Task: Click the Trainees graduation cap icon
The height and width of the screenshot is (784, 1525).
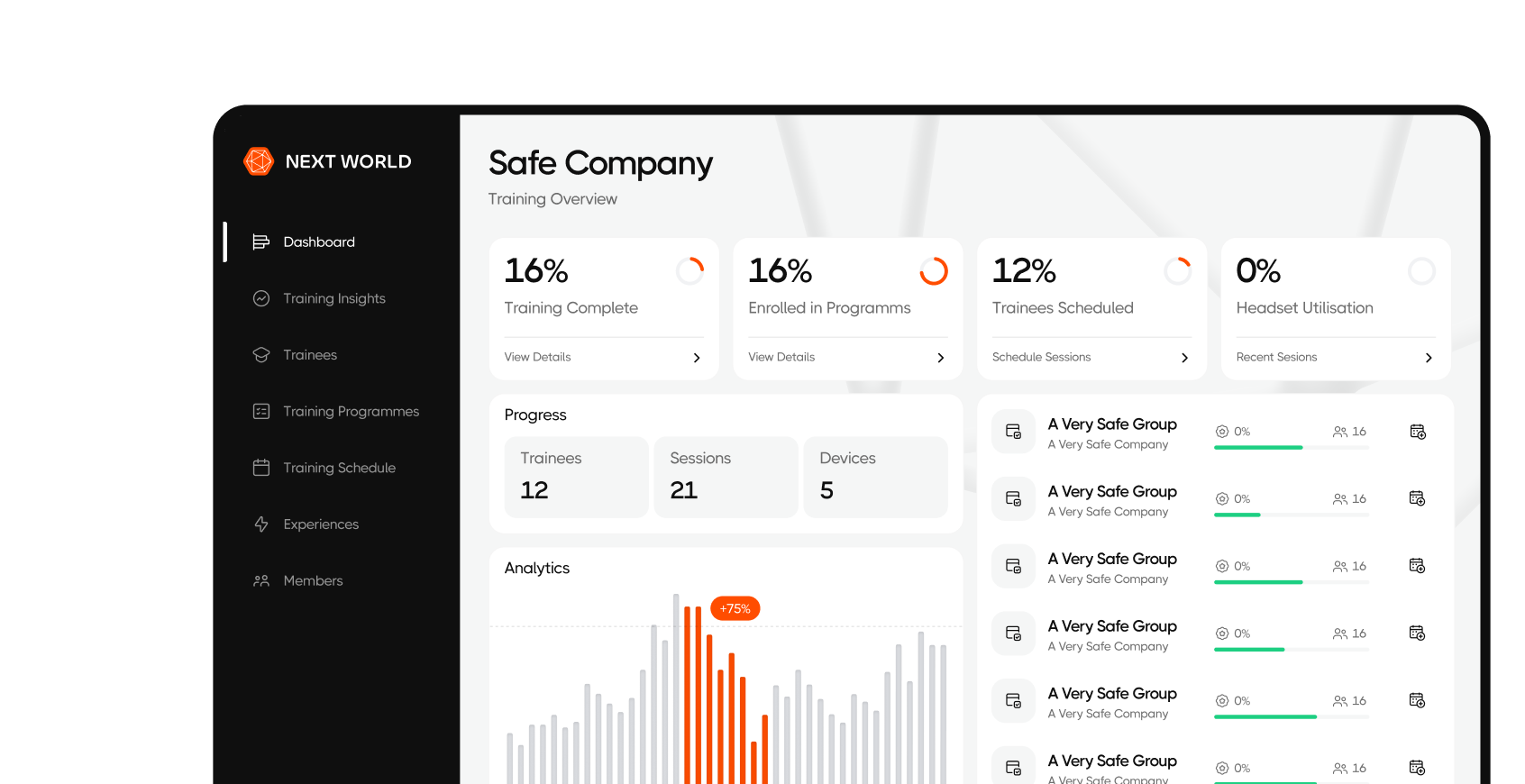Action: coord(261,355)
